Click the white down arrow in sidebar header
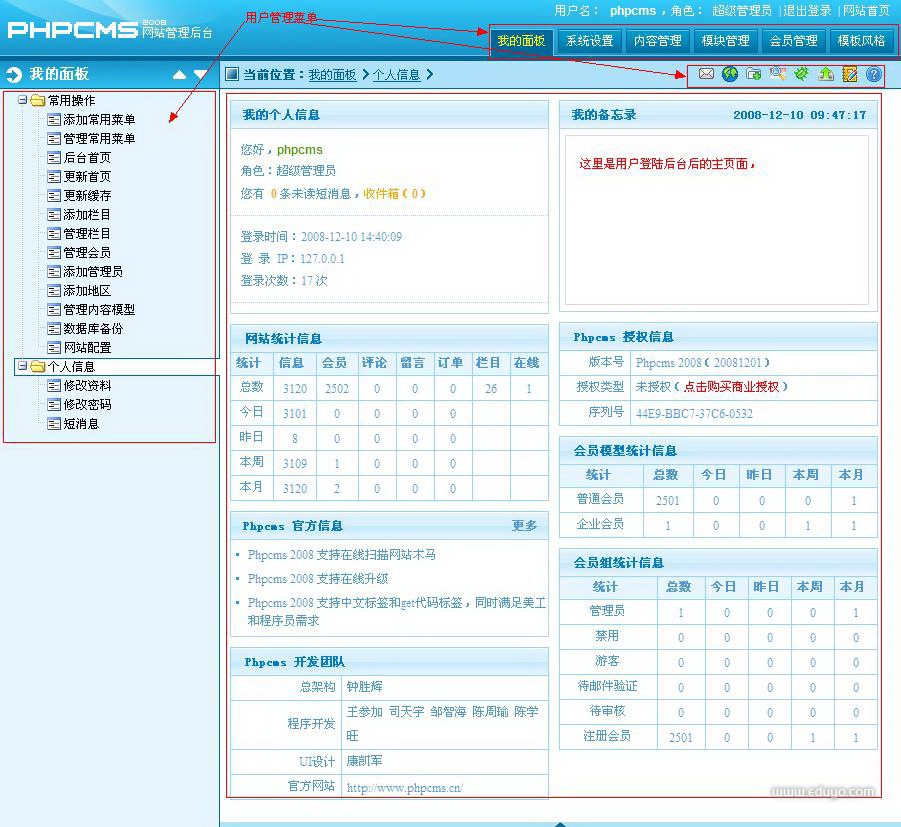Image resolution: width=901 pixels, height=827 pixels. pyautogui.click(x=201, y=75)
